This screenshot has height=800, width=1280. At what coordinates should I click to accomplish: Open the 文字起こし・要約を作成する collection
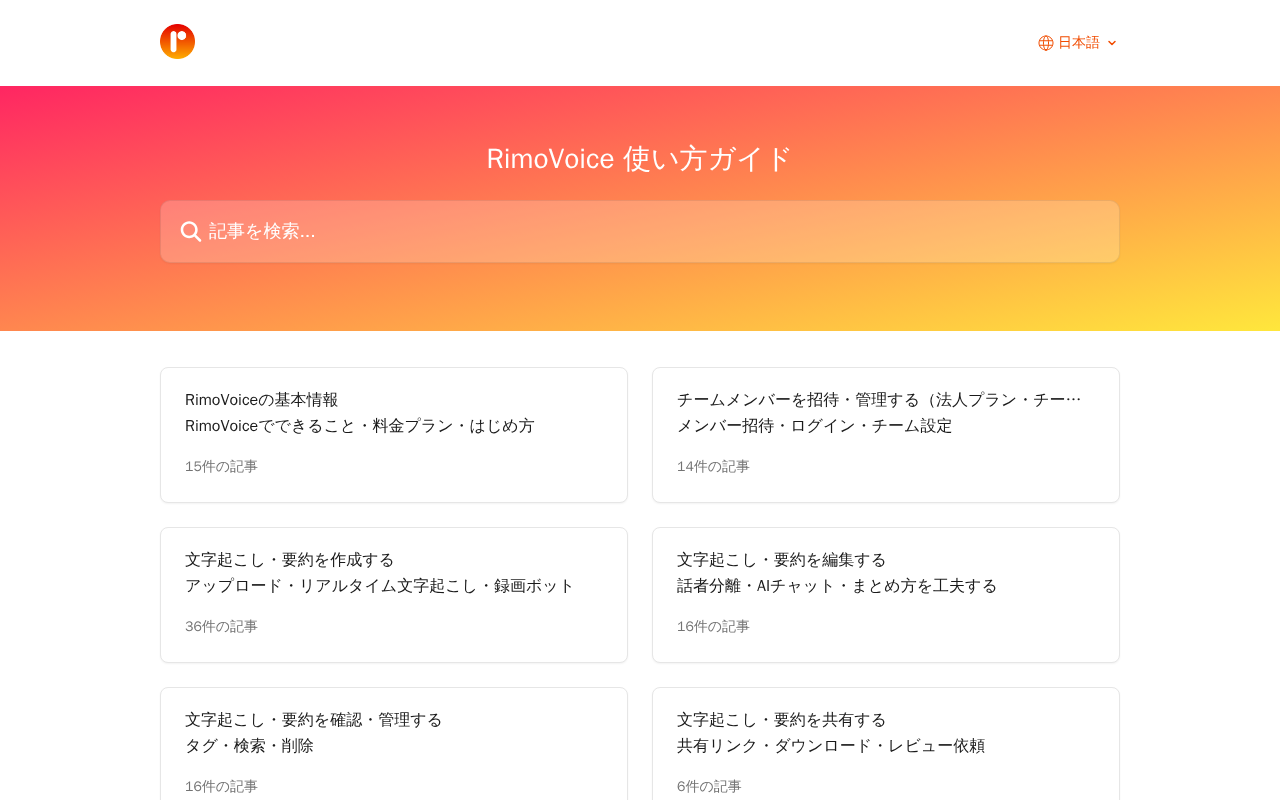click(394, 595)
